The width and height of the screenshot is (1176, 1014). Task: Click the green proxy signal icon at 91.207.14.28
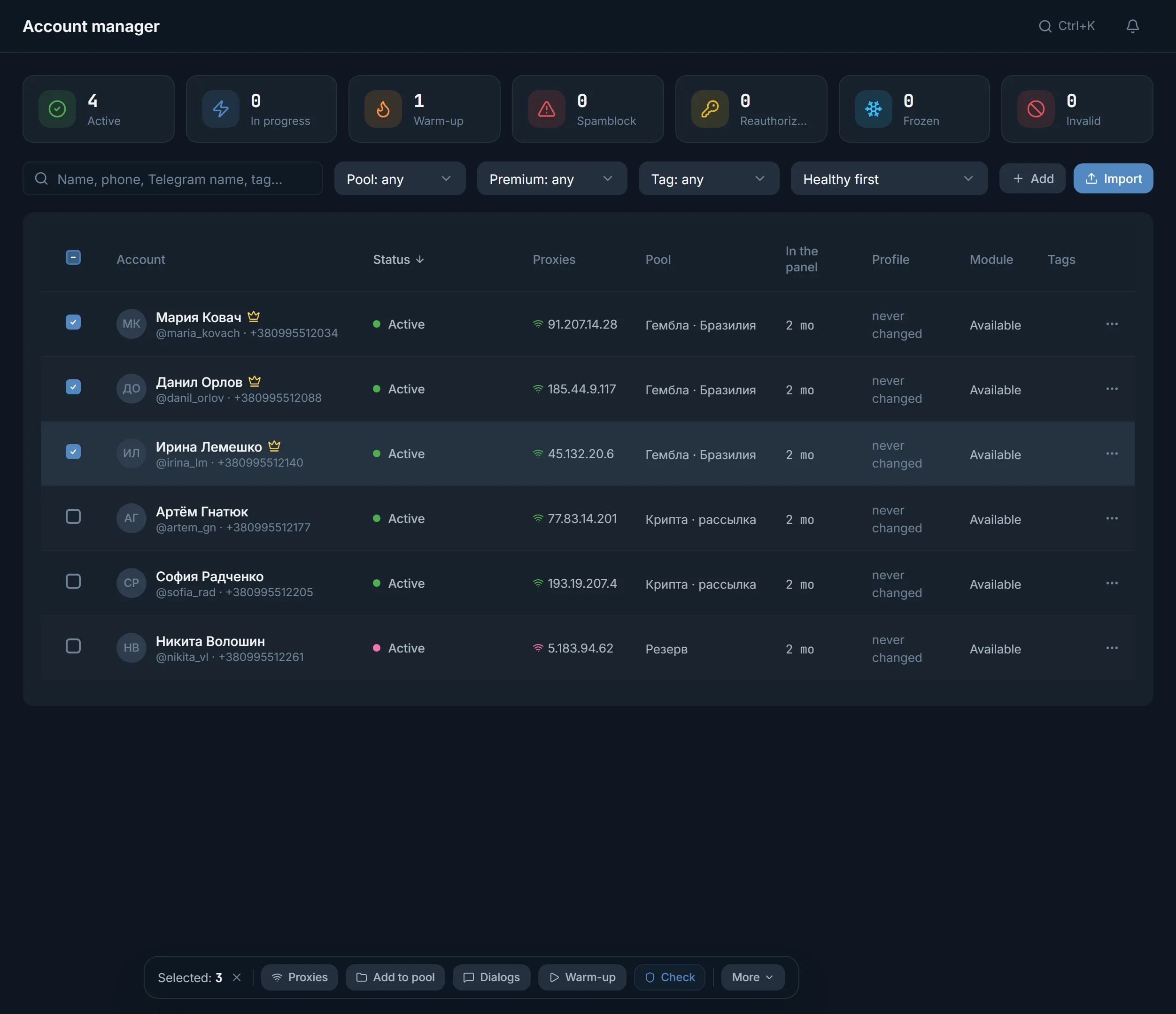point(538,324)
